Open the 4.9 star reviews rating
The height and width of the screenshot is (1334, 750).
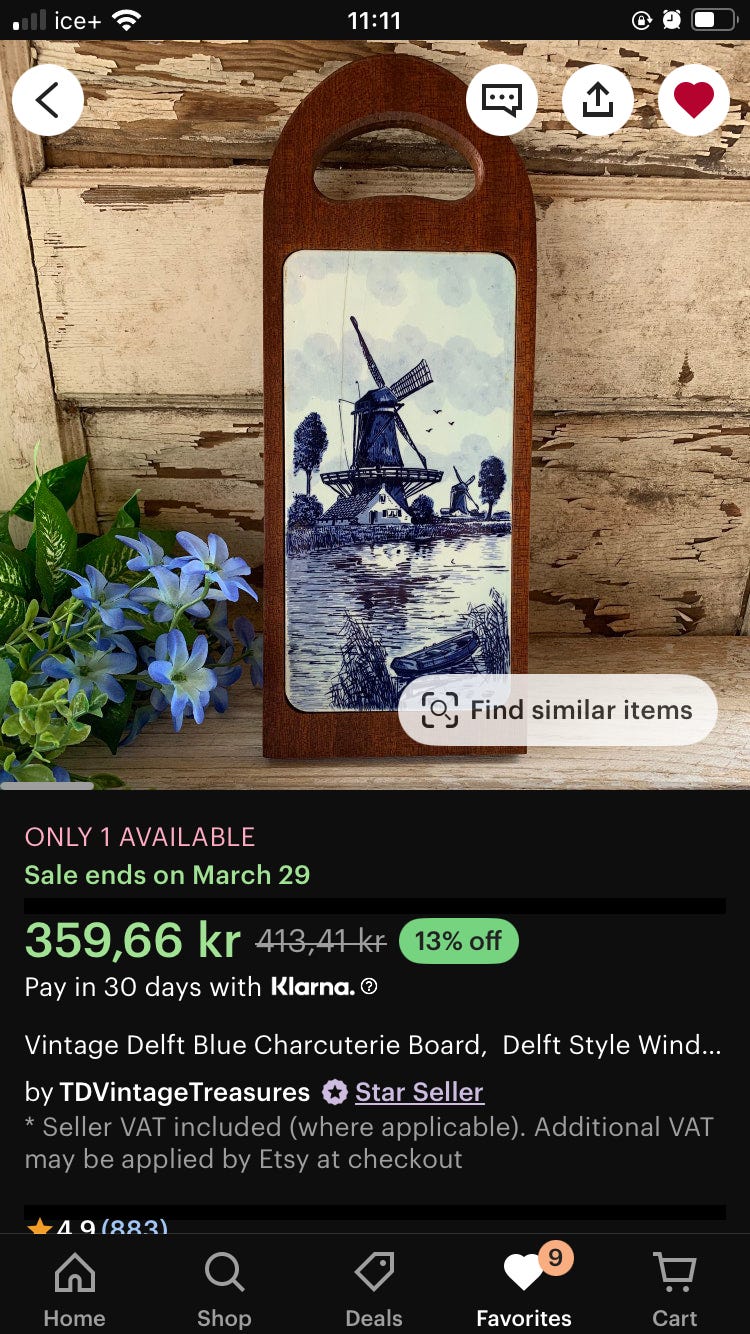[97, 1227]
